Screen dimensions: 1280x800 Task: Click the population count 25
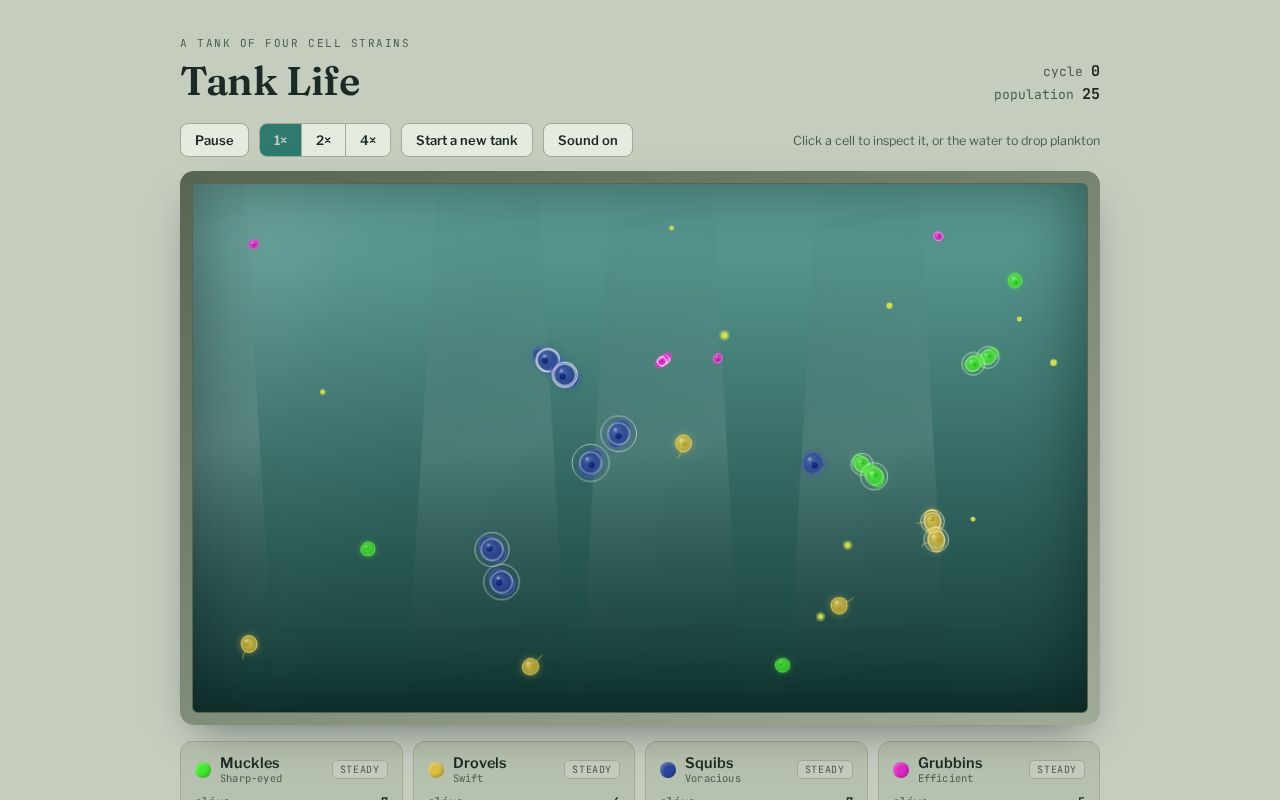[1091, 94]
